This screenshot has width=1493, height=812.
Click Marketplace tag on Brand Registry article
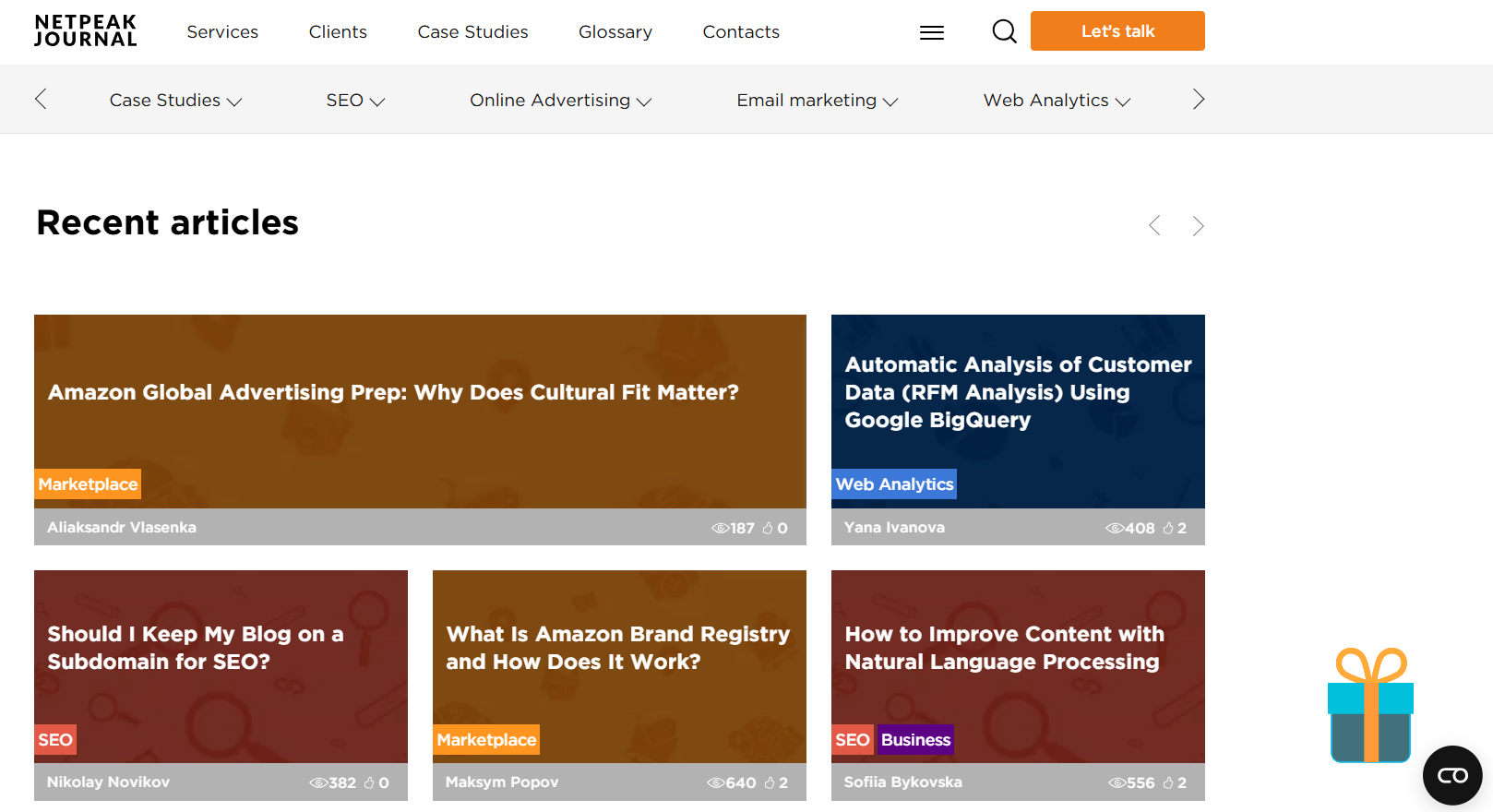[486, 740]
